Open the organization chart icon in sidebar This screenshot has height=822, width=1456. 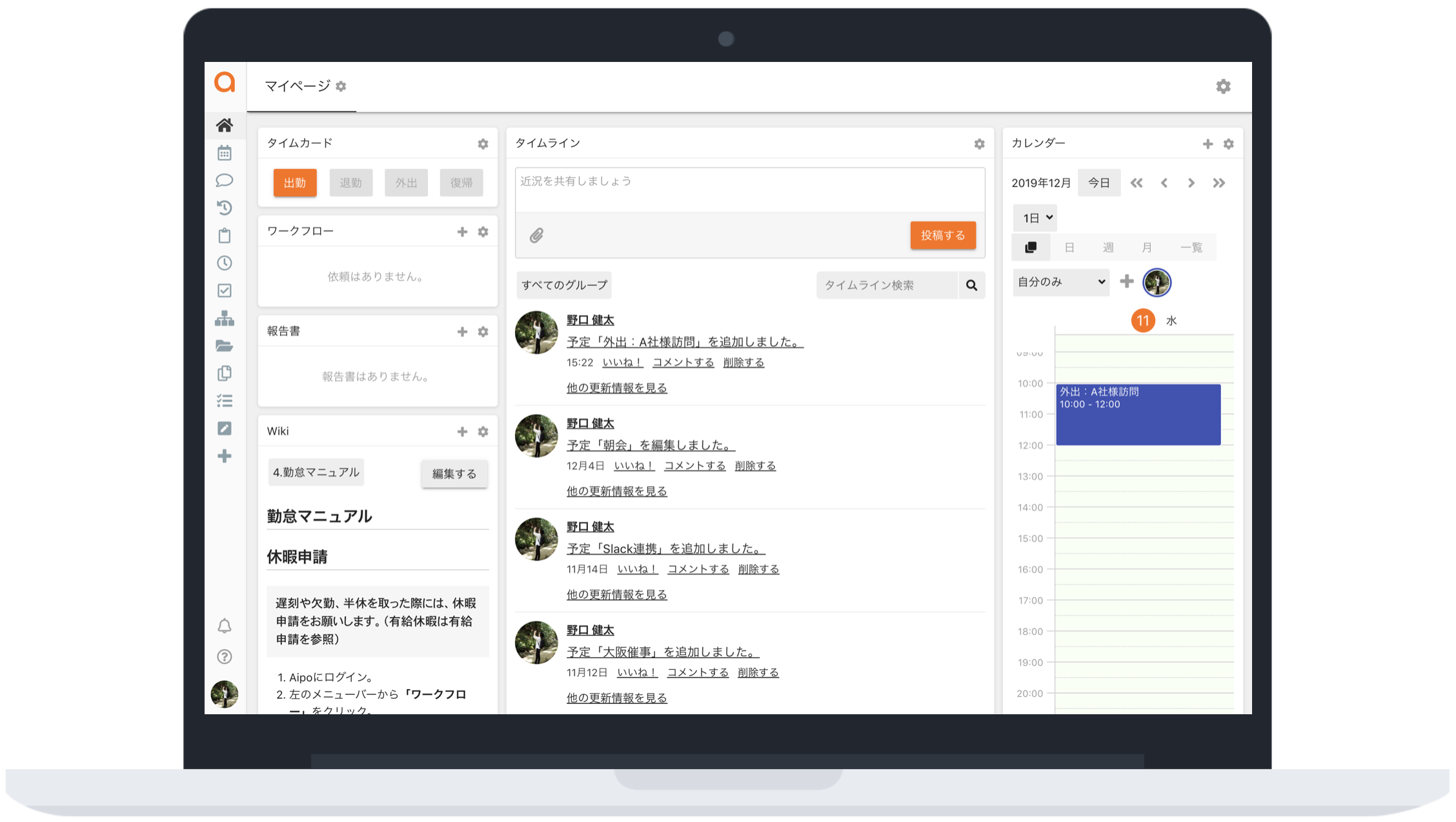coord(224,319)
